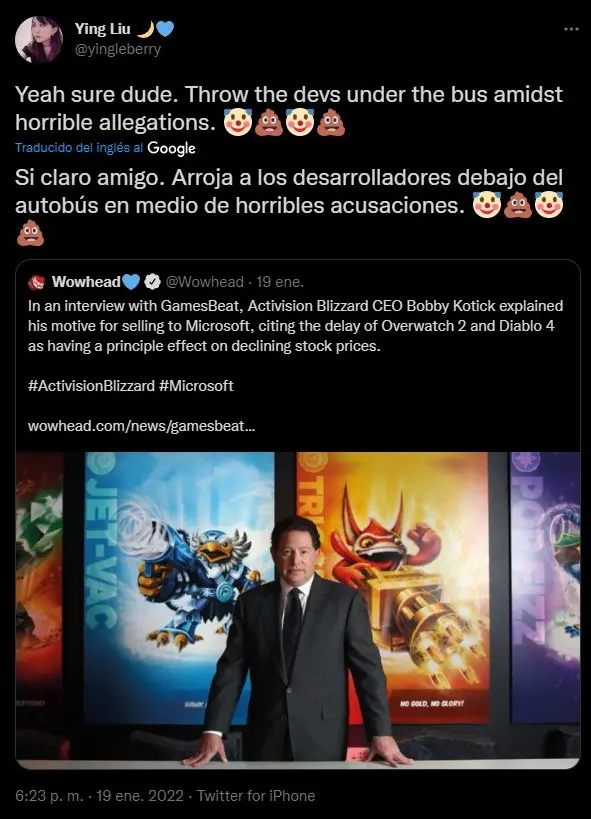The image size is (591, 819).
Task: Open the Wowhead avatar in quoted tweet
Action: point(37,283)
